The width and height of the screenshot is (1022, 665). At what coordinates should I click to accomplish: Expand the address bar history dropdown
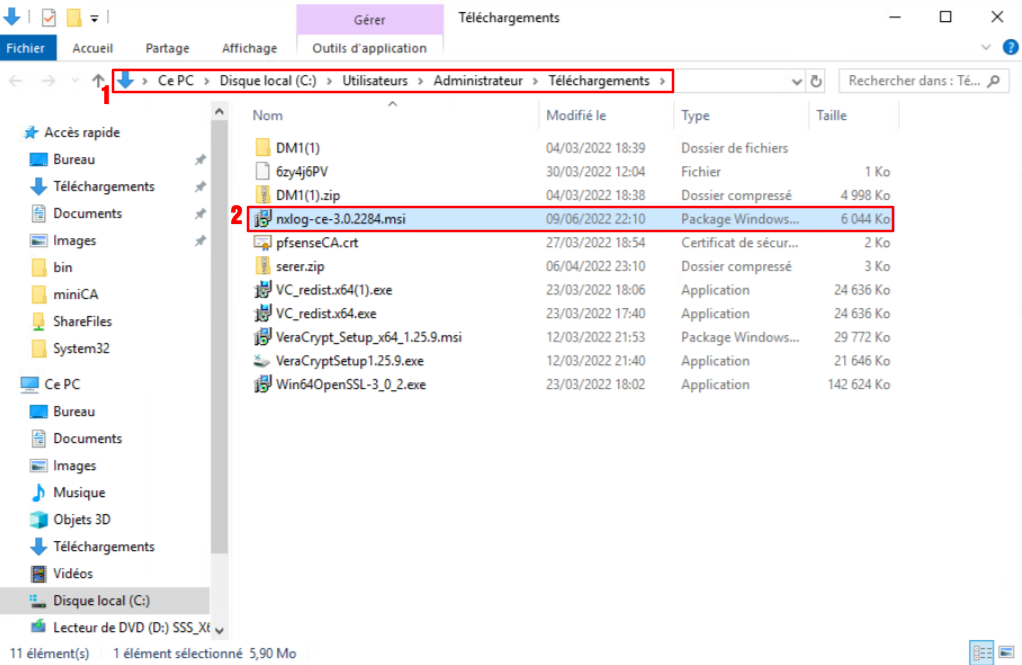tap(796, 81)
